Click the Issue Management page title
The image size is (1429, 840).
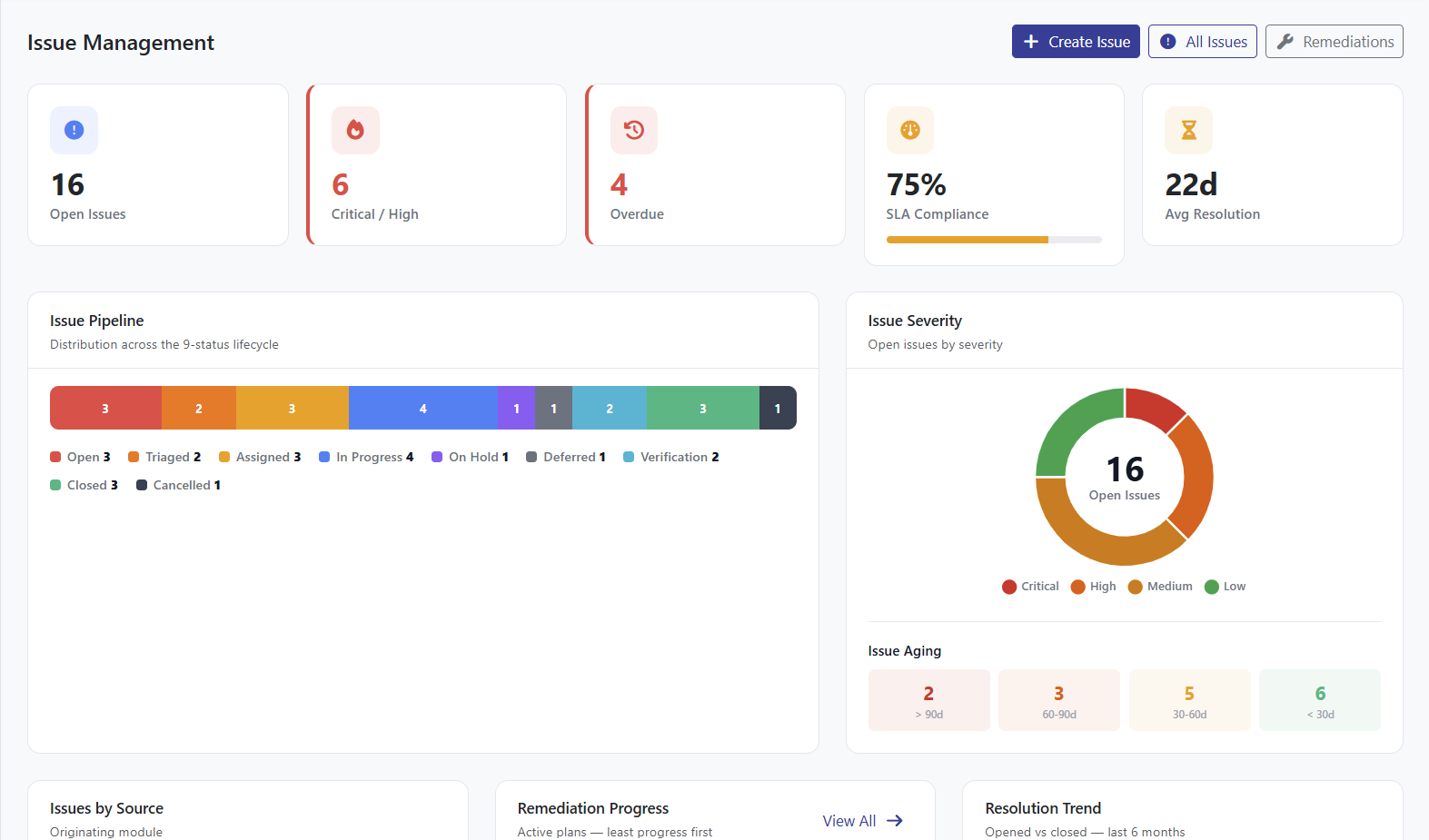tap(121, 43)
